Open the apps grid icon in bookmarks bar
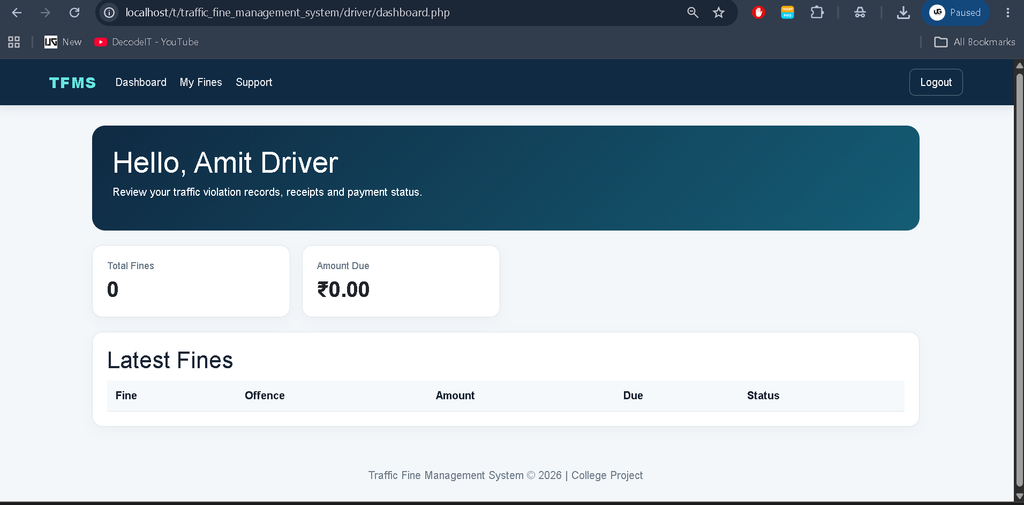 coord(14,42)
